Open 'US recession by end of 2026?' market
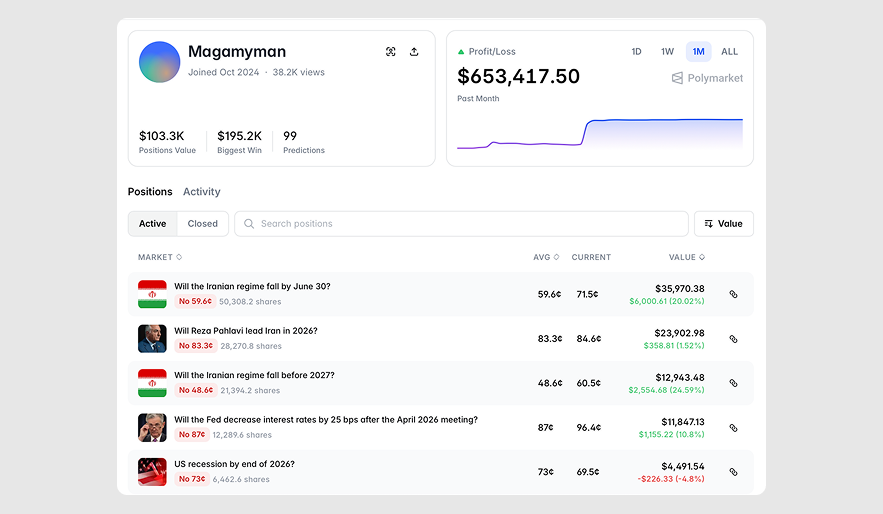This screenshot has height=514, width=883. [x=234, y=464]
